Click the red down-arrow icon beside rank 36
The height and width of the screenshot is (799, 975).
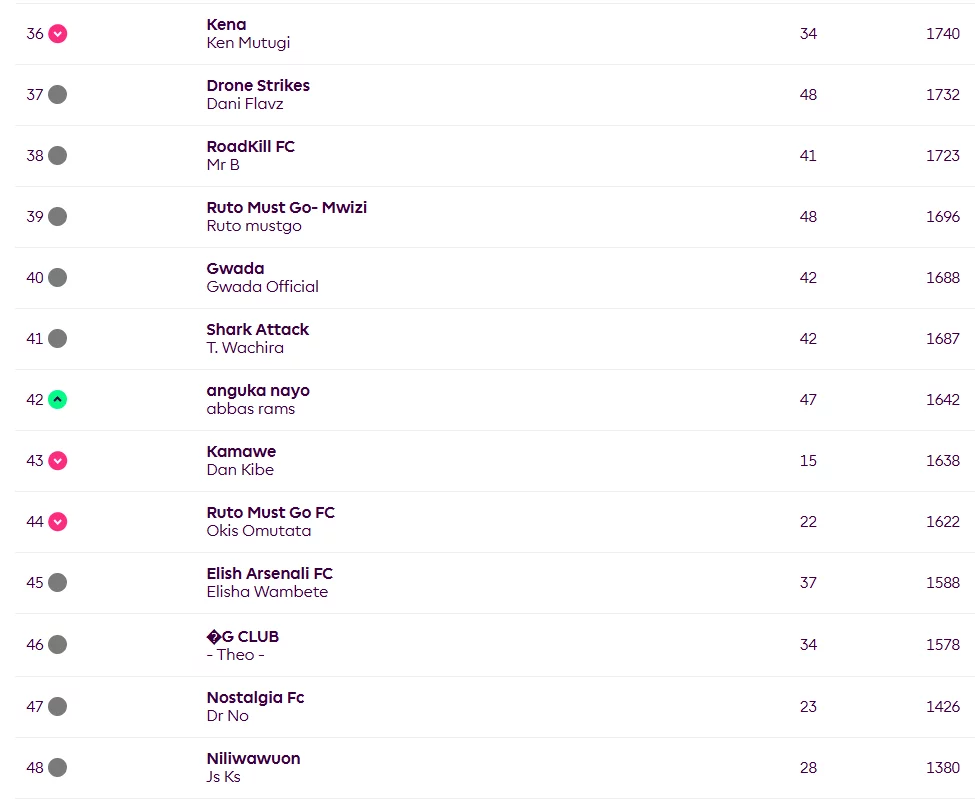tap(58, 34)
